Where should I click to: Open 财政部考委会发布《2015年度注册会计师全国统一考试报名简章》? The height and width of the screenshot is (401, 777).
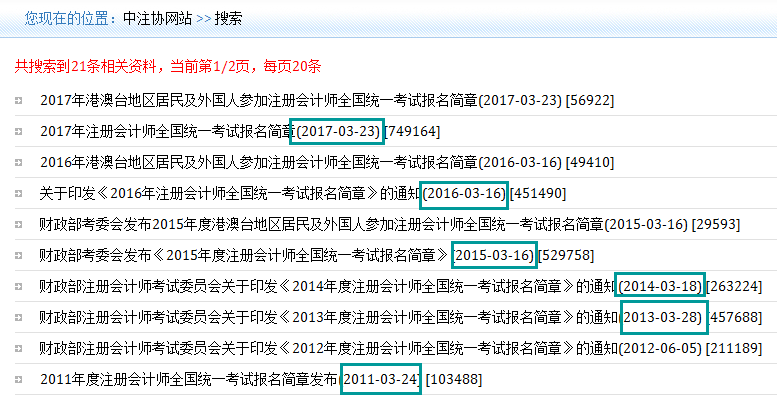245,255
